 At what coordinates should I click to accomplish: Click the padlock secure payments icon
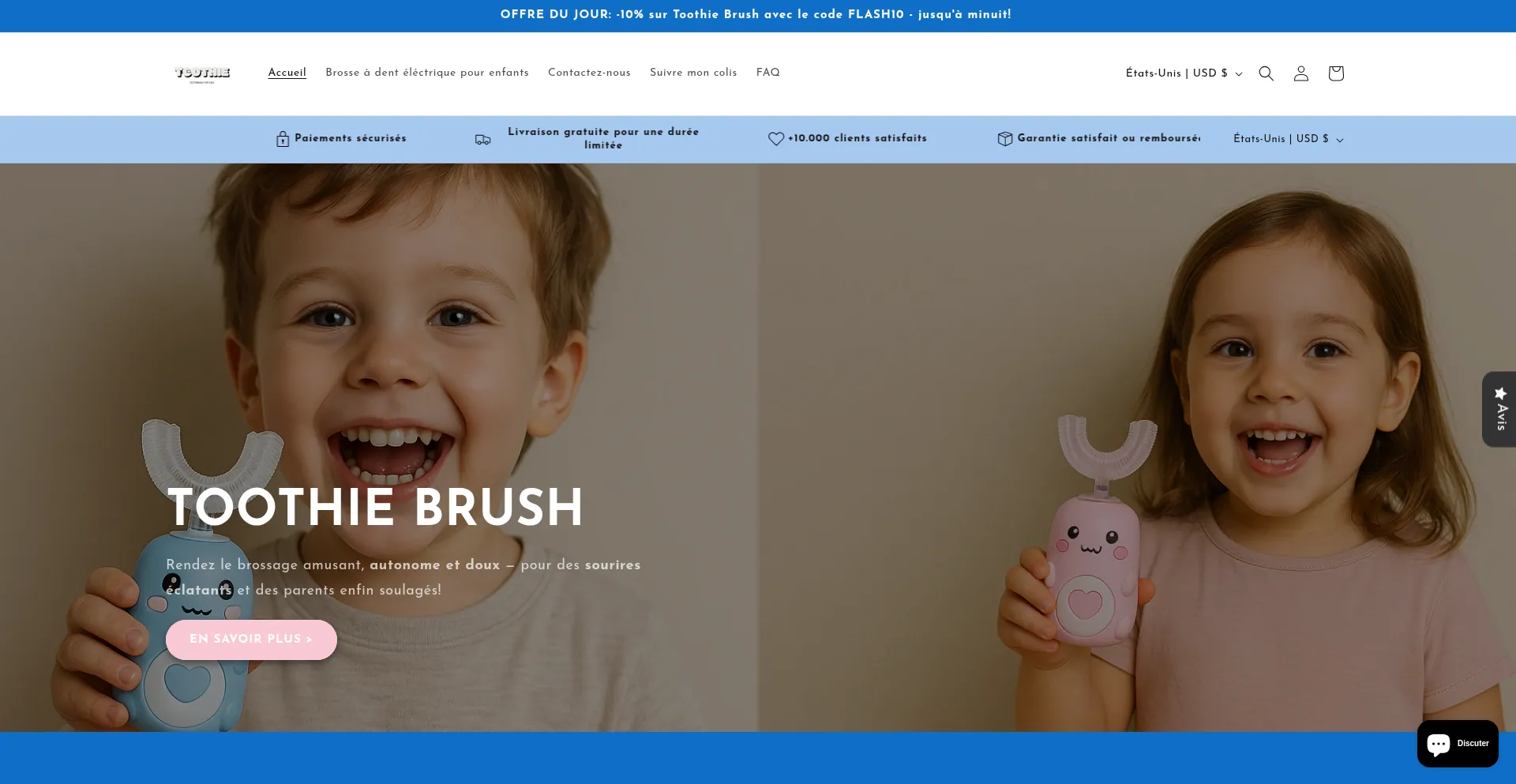click(x=283, y=139)
